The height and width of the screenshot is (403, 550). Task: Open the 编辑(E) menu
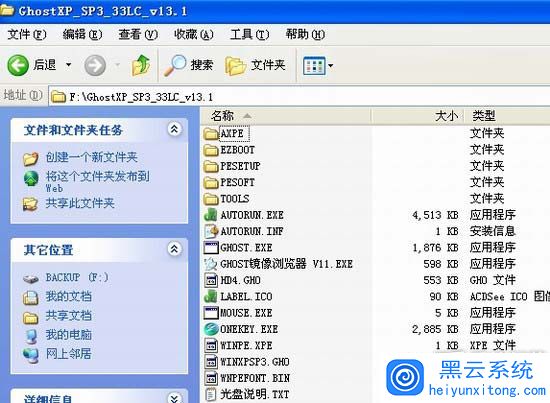click(82, 34)
